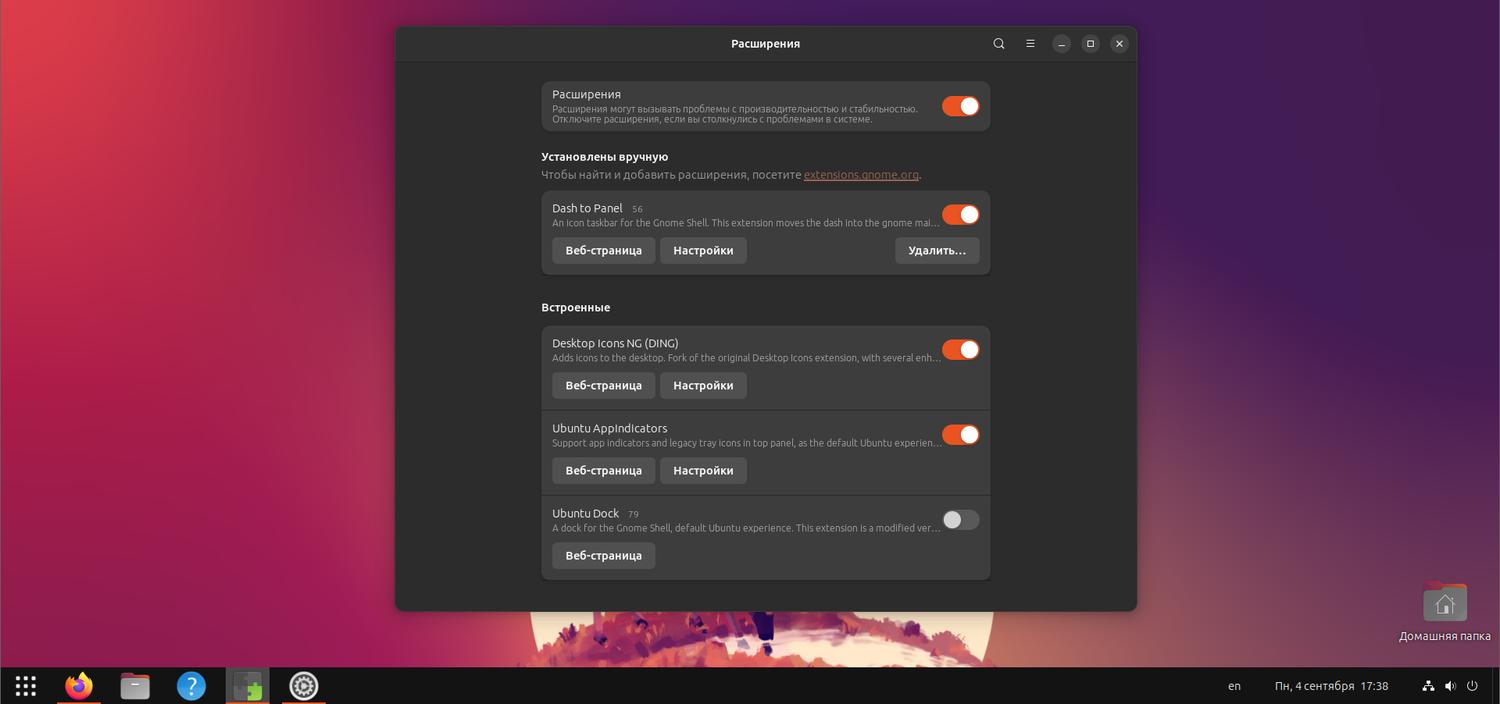
Task: Launch Firefox from the taskbar
Action: point(79,686)
